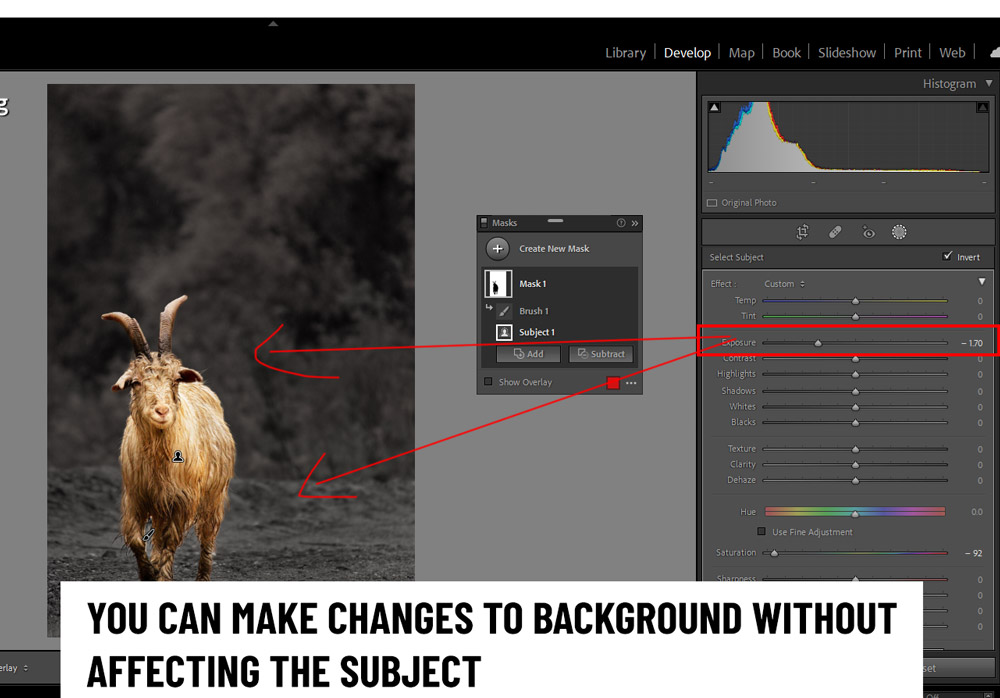Click the Highlights slider handle
Screen dimensions: 1000x698
(855, 375)
